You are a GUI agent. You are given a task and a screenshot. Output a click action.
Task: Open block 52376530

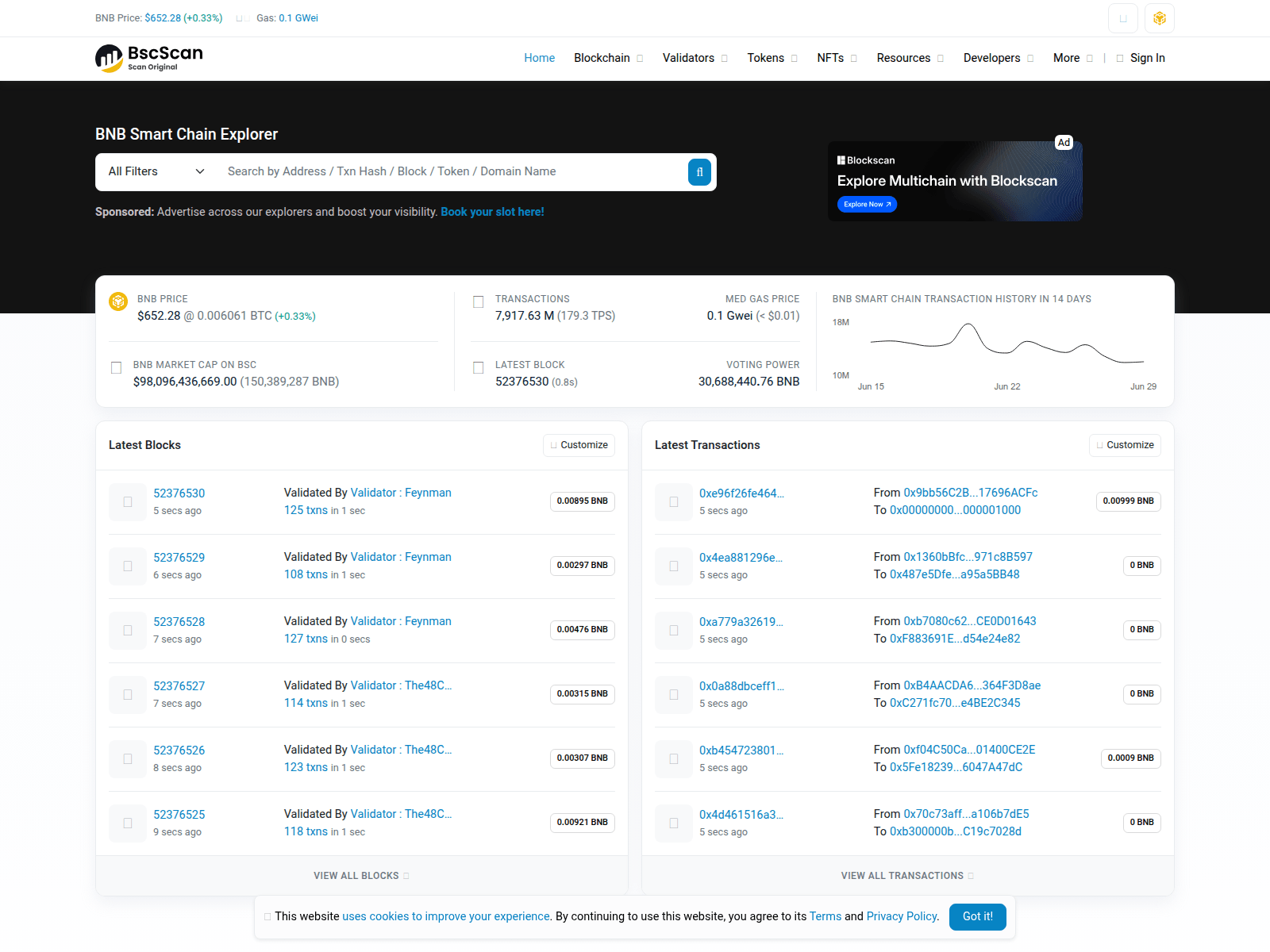click(x=179, y=493)
